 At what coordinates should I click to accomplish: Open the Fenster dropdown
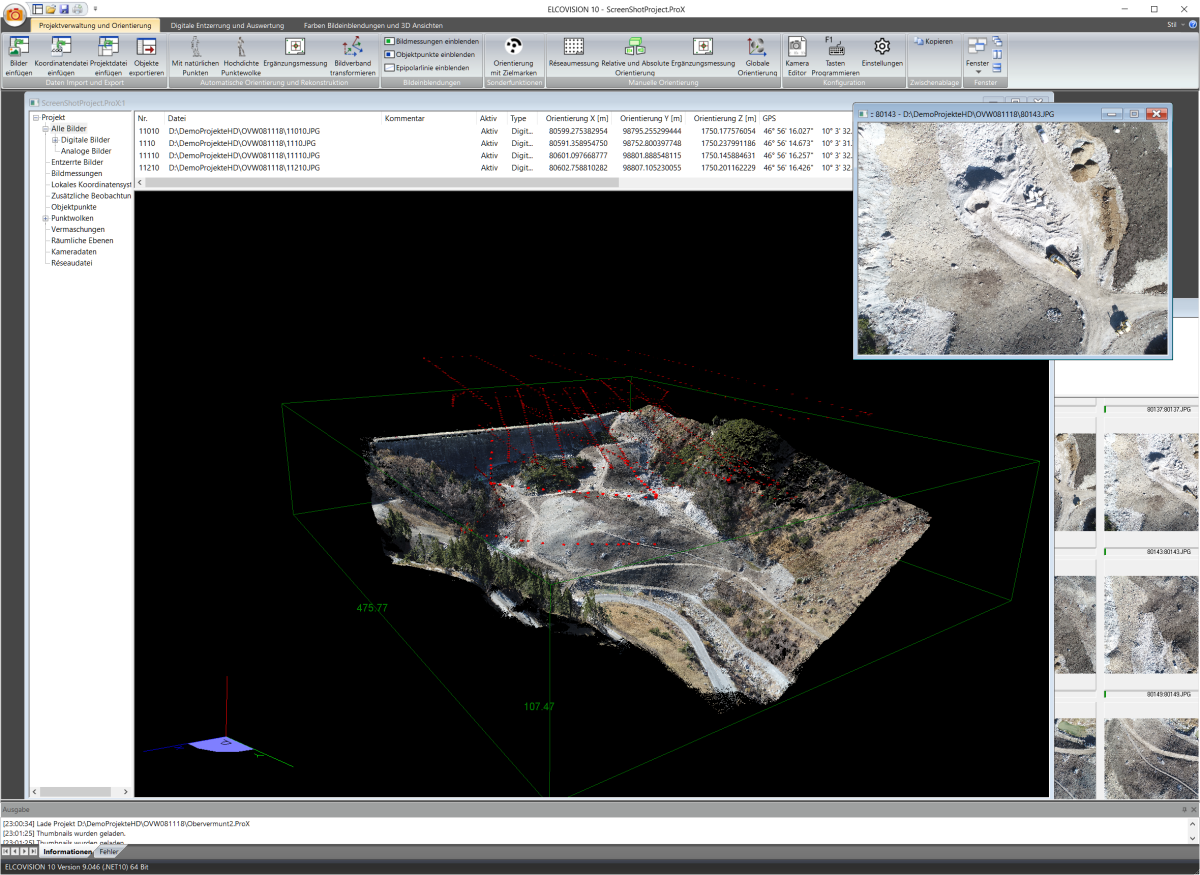coord(977,71)
